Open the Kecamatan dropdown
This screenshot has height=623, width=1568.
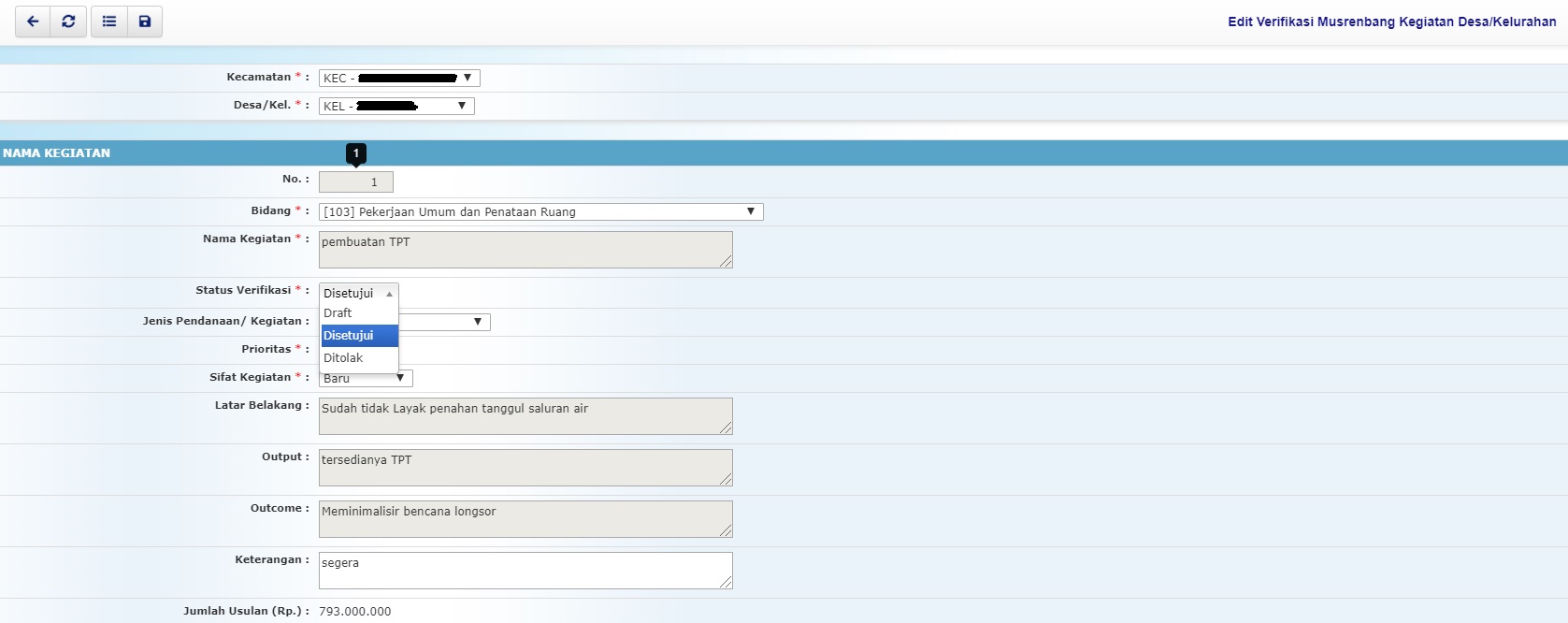pyautogui.click(x=399, y=79)
